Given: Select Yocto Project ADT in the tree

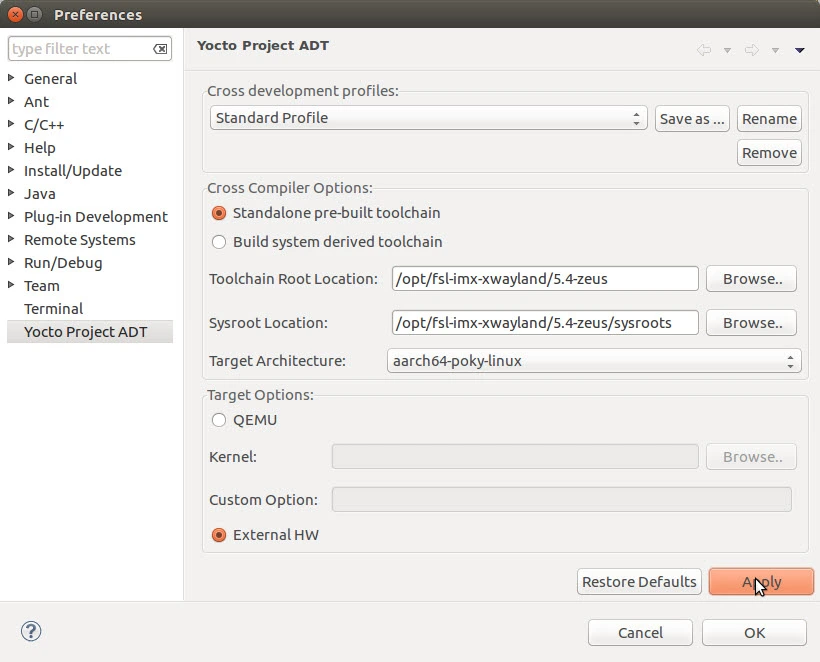Looking at the screenshot, I should (85, 332).
